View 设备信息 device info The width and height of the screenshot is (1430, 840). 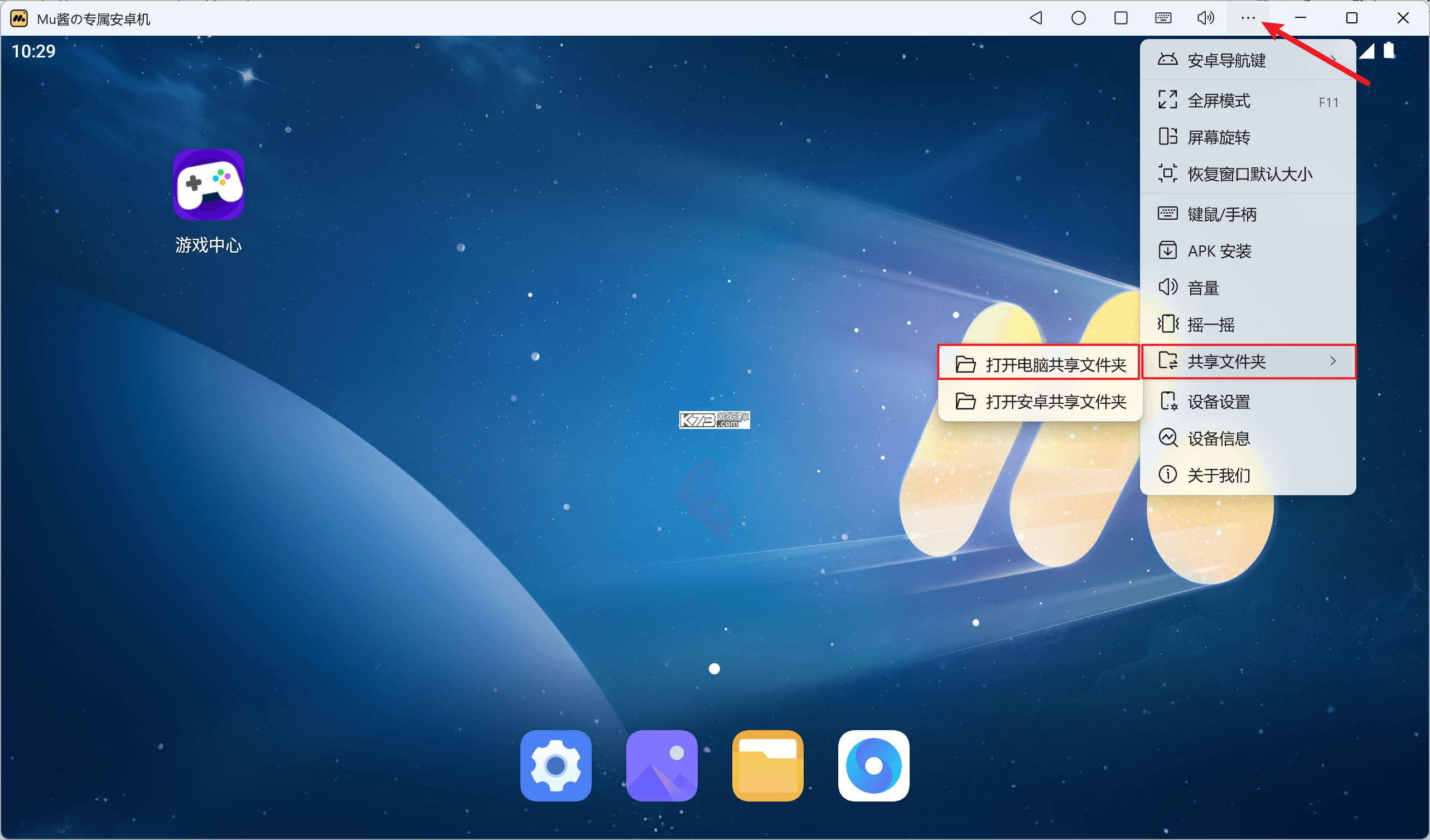pos(1248,438)
